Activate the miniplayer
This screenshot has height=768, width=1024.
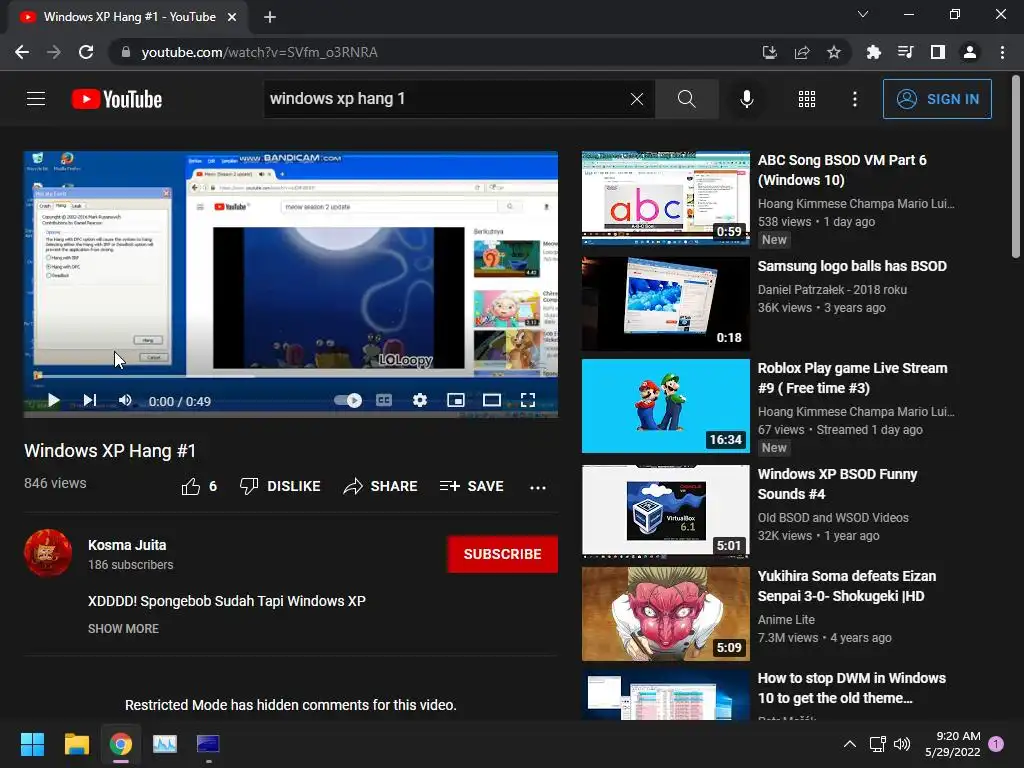[x=456, y=400]
